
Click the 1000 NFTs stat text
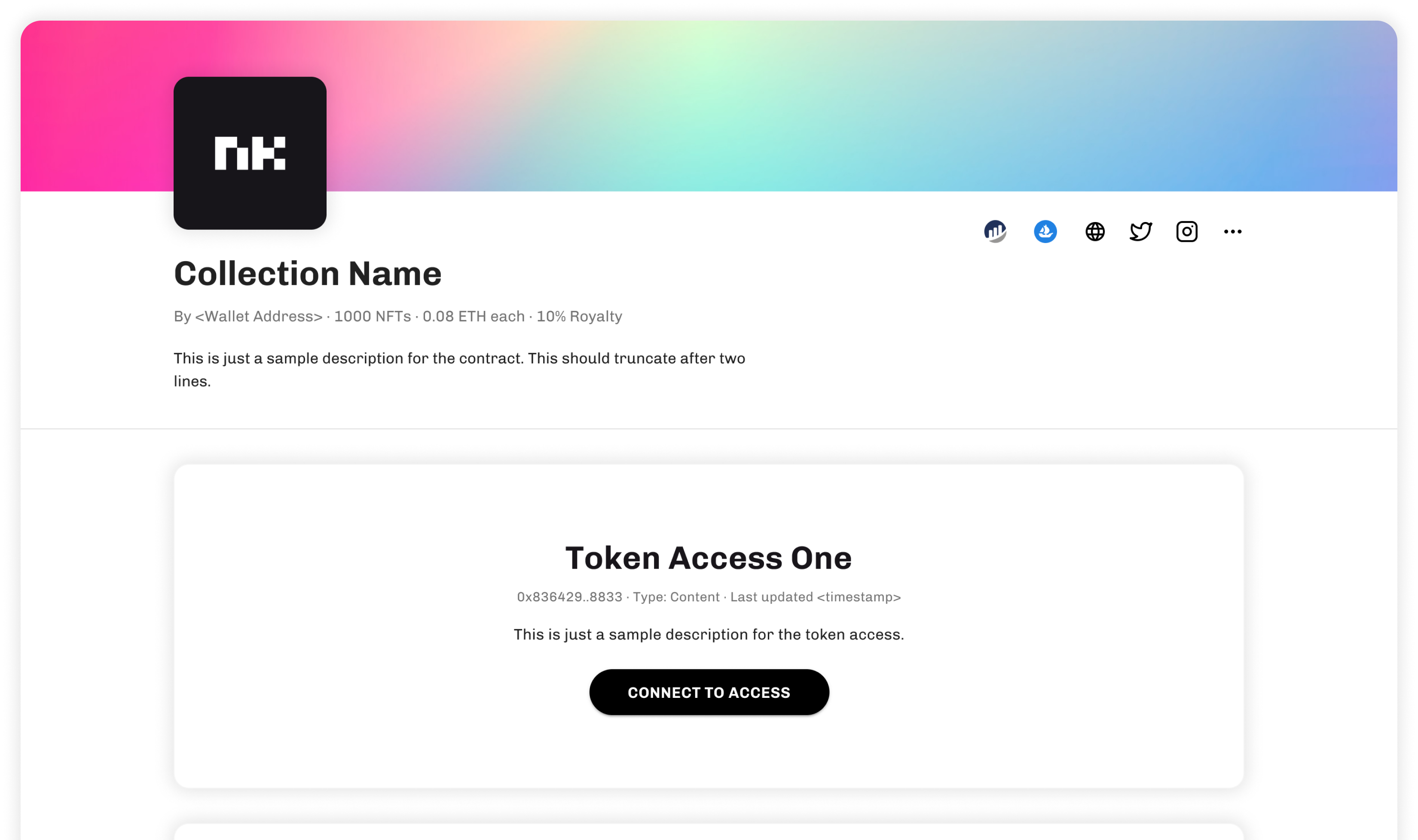click(x=372, y=316)
